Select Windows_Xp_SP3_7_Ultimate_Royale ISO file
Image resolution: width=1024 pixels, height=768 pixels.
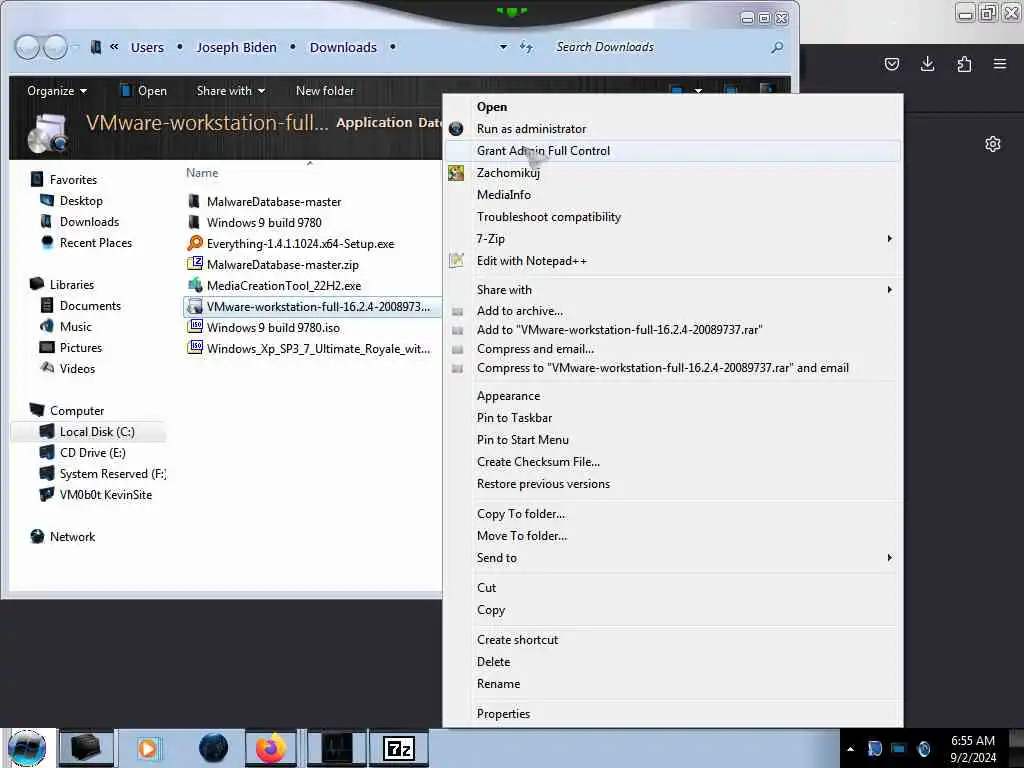309,349
